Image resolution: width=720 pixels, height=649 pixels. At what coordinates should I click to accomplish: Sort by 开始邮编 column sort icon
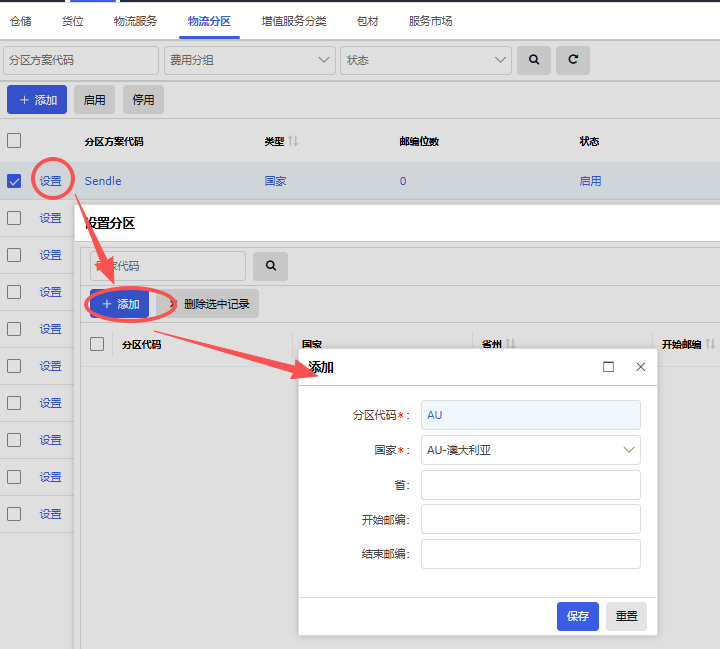click(710, 344)
